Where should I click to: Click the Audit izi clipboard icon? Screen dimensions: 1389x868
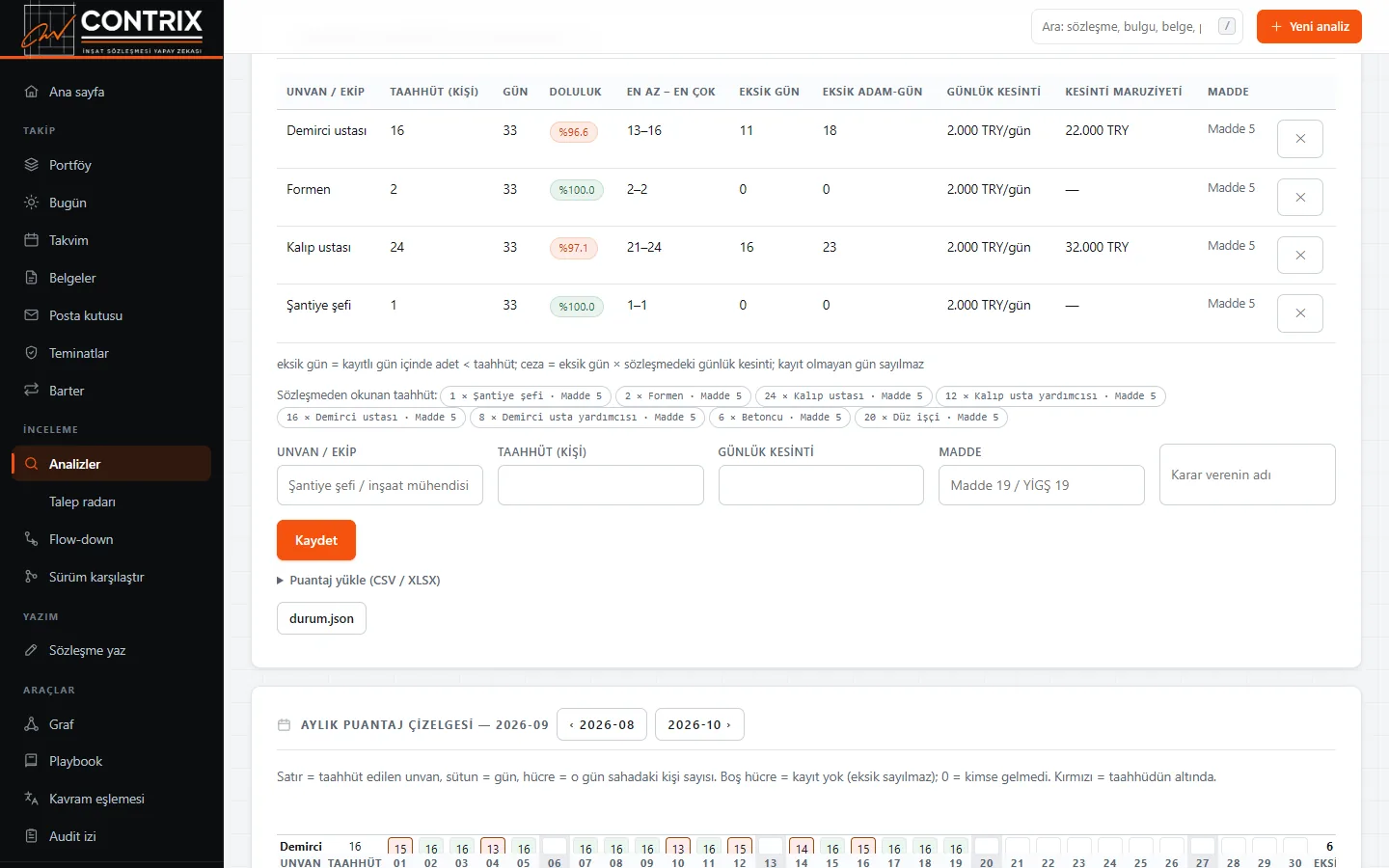point(31,836)
